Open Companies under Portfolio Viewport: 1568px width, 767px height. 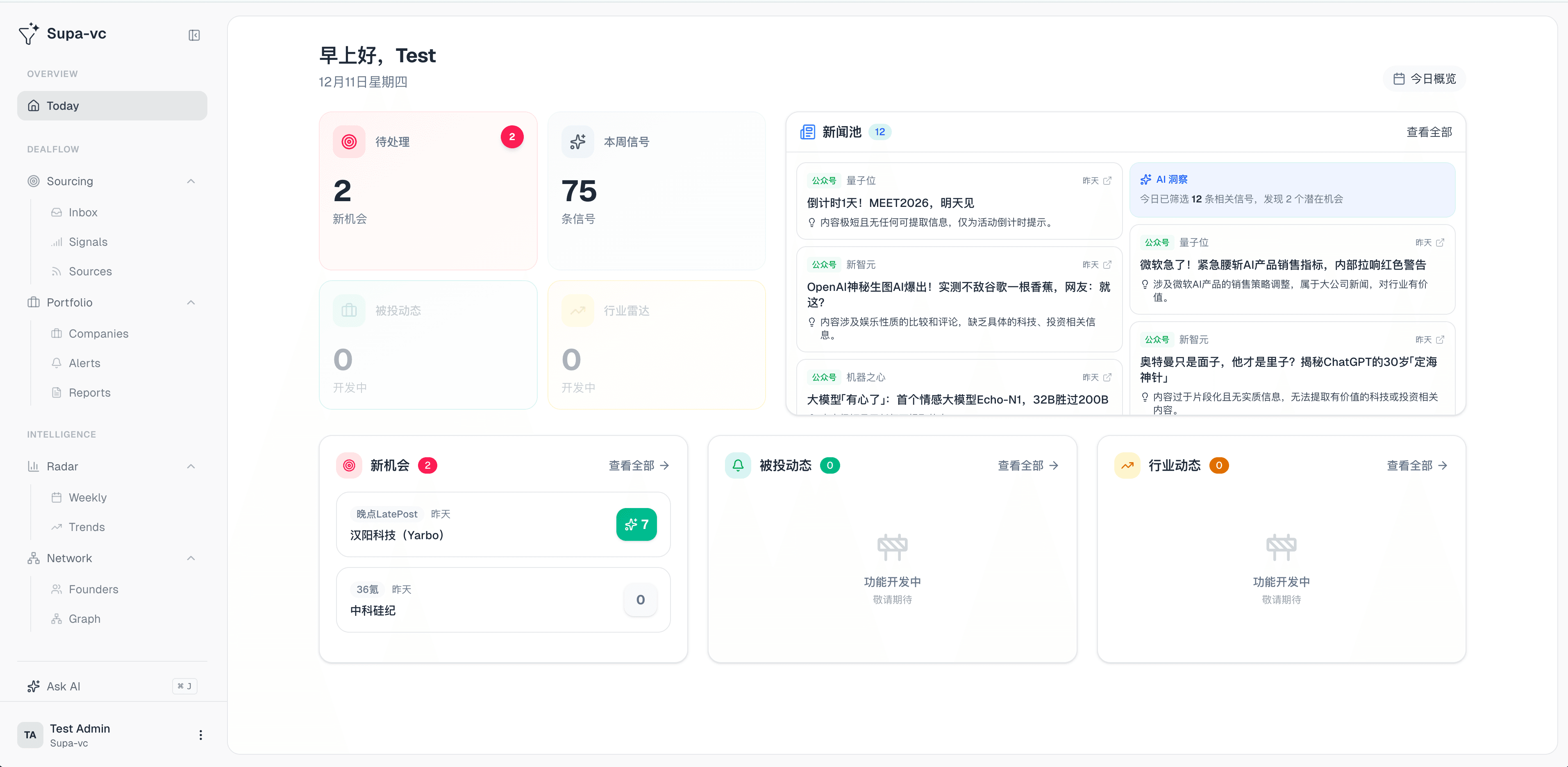[98, 333]
